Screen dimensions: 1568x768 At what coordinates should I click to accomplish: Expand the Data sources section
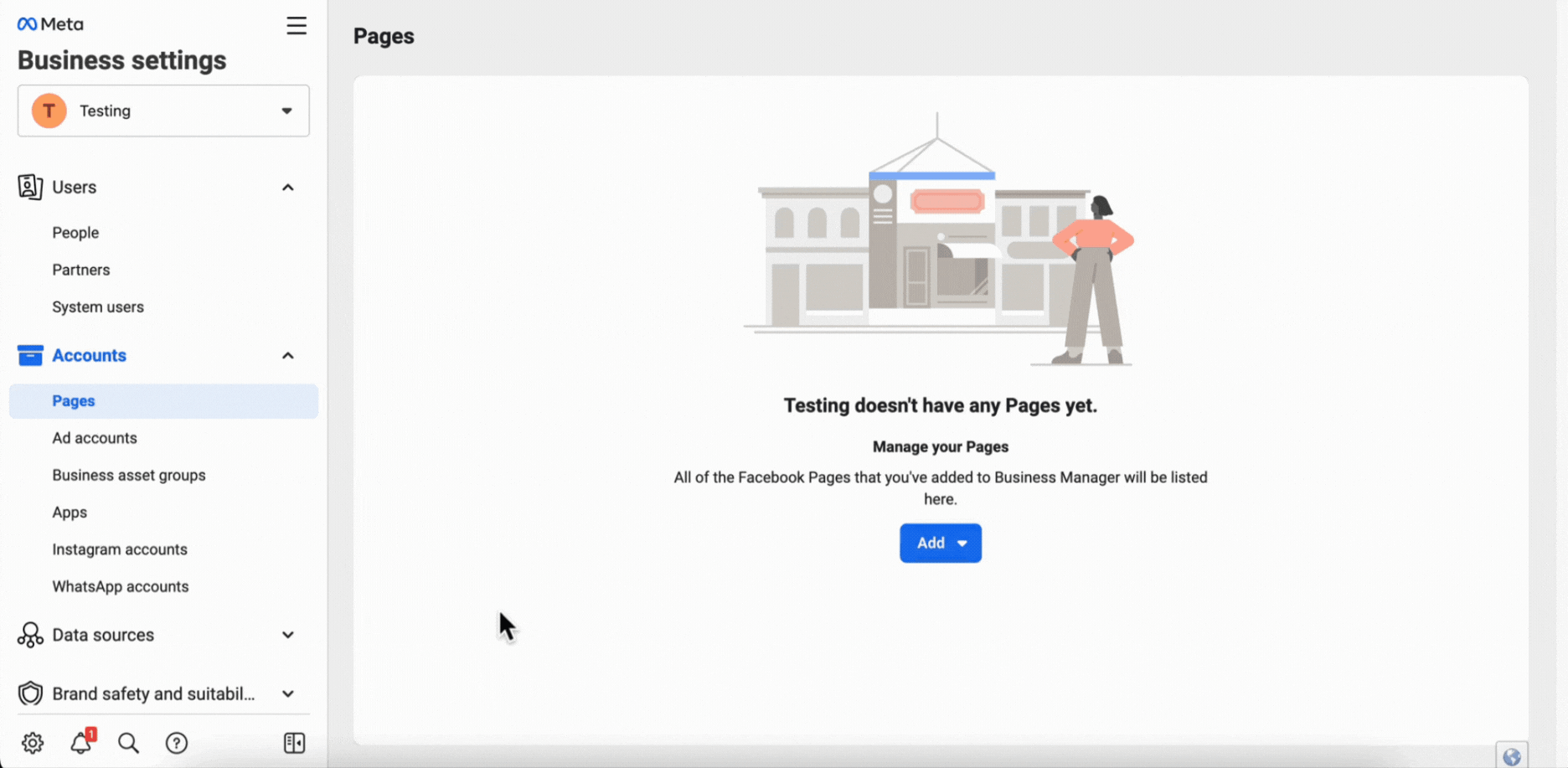[288, 635]
